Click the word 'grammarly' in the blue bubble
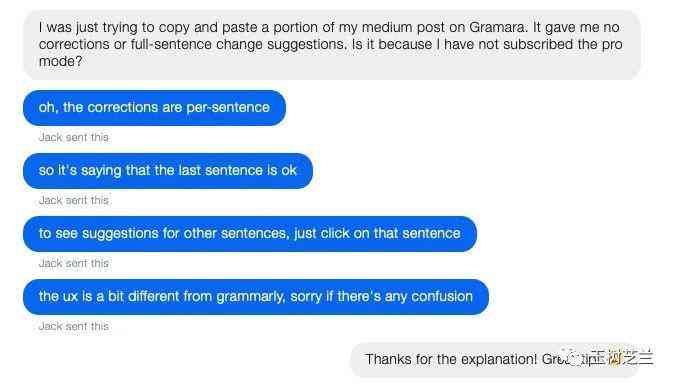This screenshot has width=675, height=386. point(250,296)
